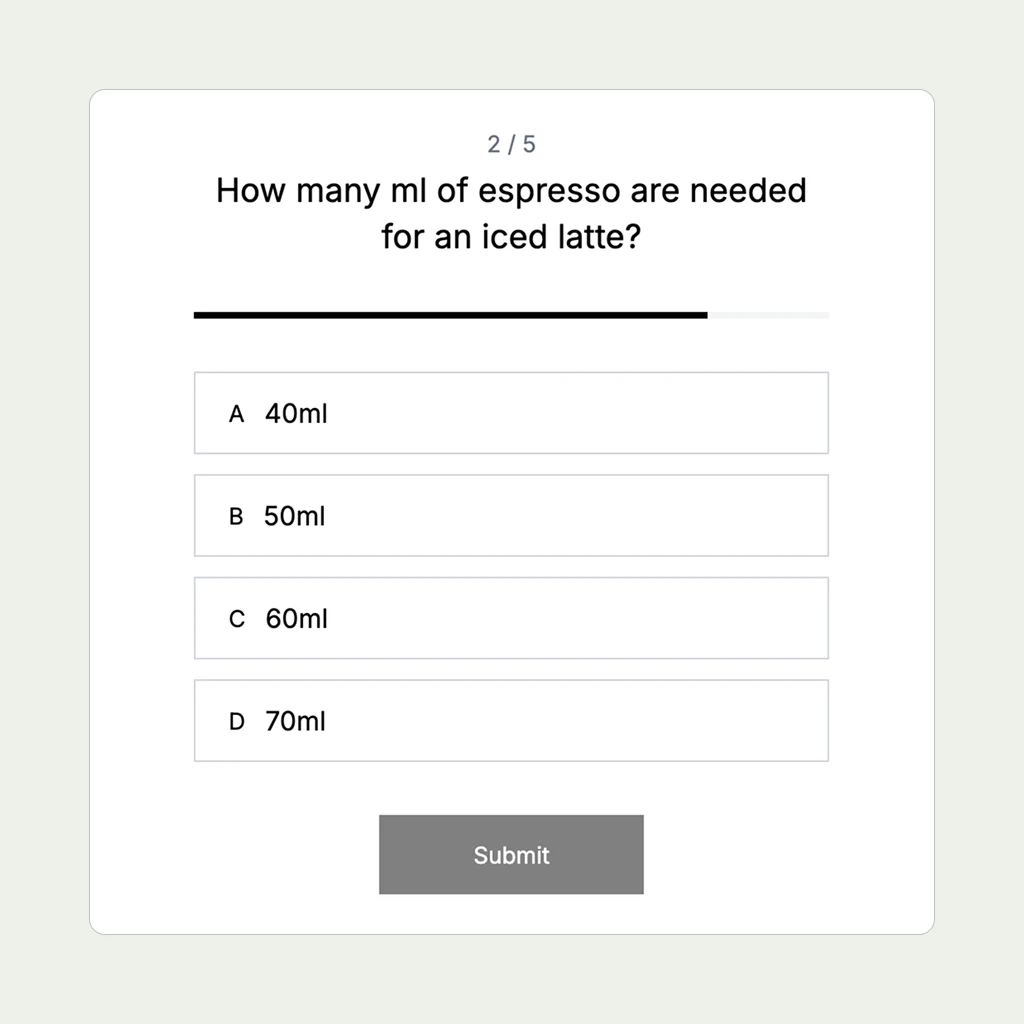The width and height of the screenshot is (1024, 1024).
Task: Click the question text about espresso
Action: point(511,213)
